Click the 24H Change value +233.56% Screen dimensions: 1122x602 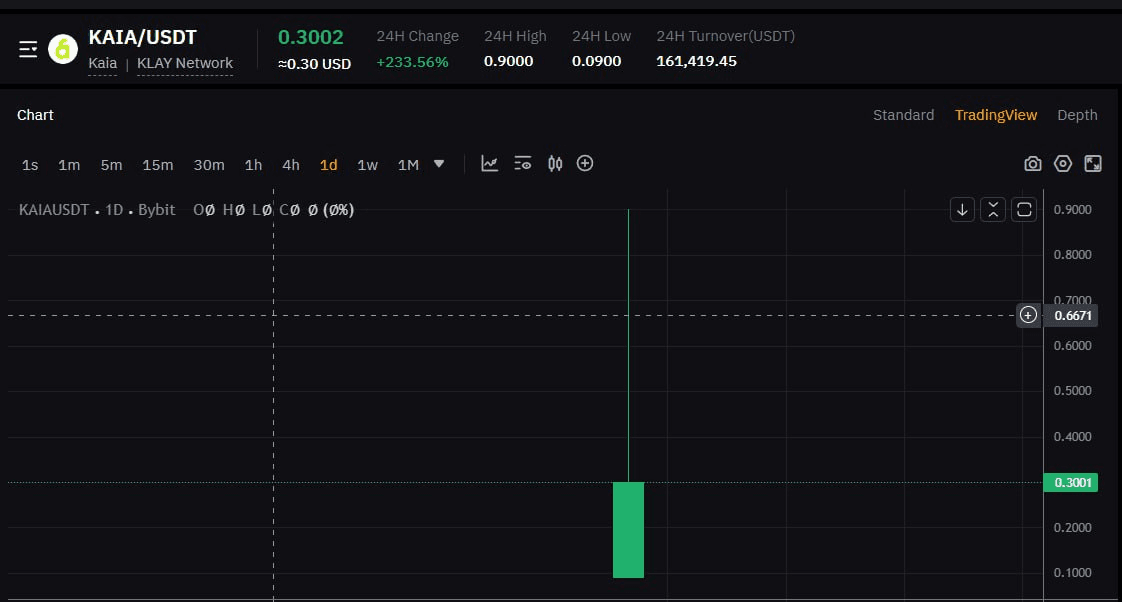[x=412, y=62]
